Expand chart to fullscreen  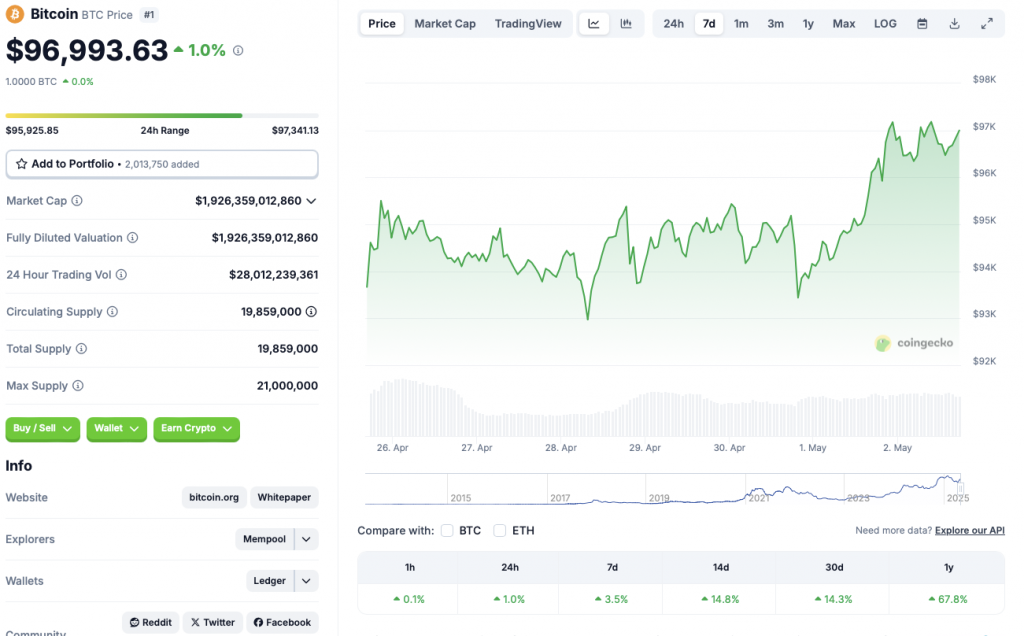click(x=986, y=24)
